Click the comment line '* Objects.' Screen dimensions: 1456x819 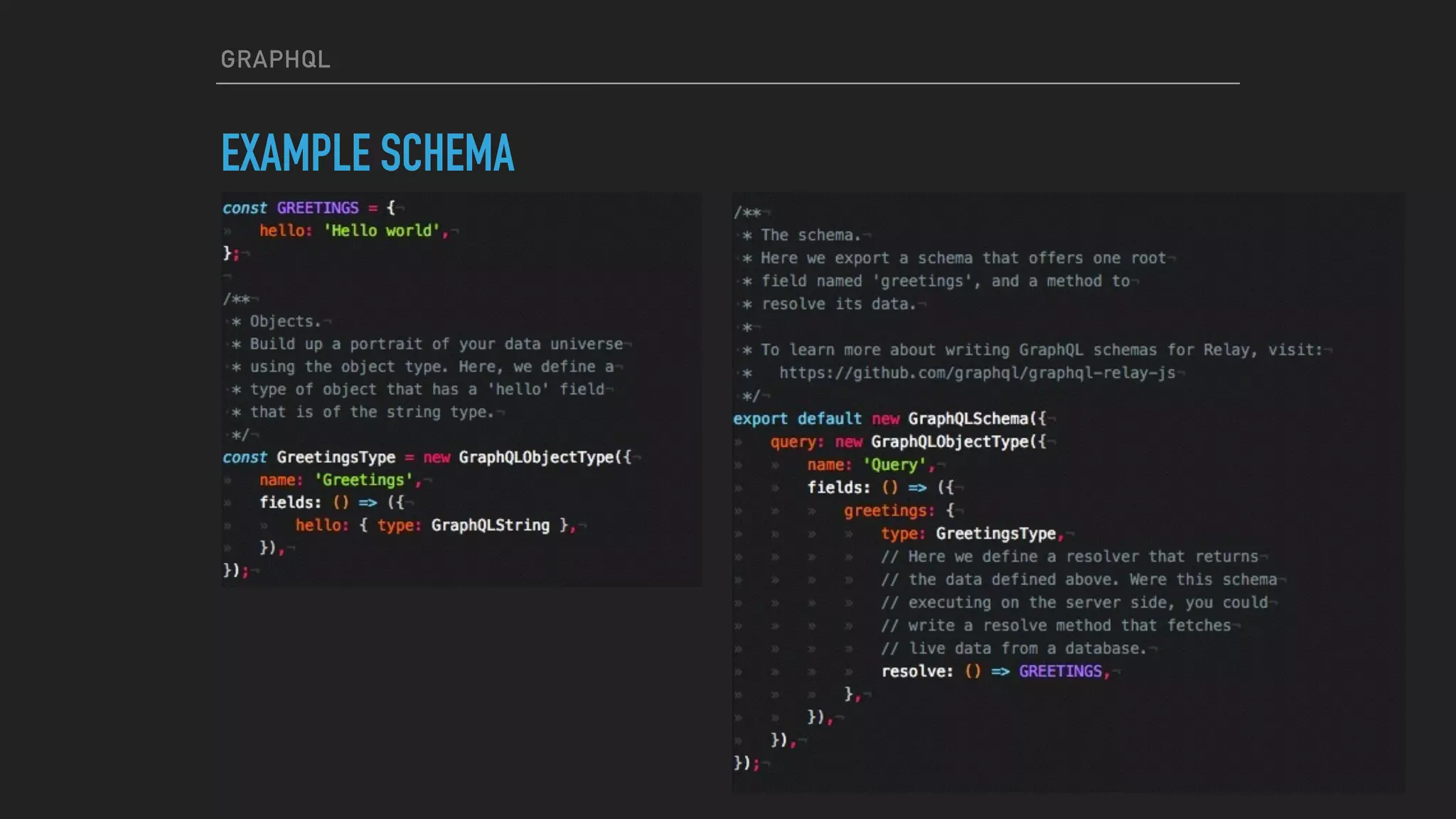(277, 321)
